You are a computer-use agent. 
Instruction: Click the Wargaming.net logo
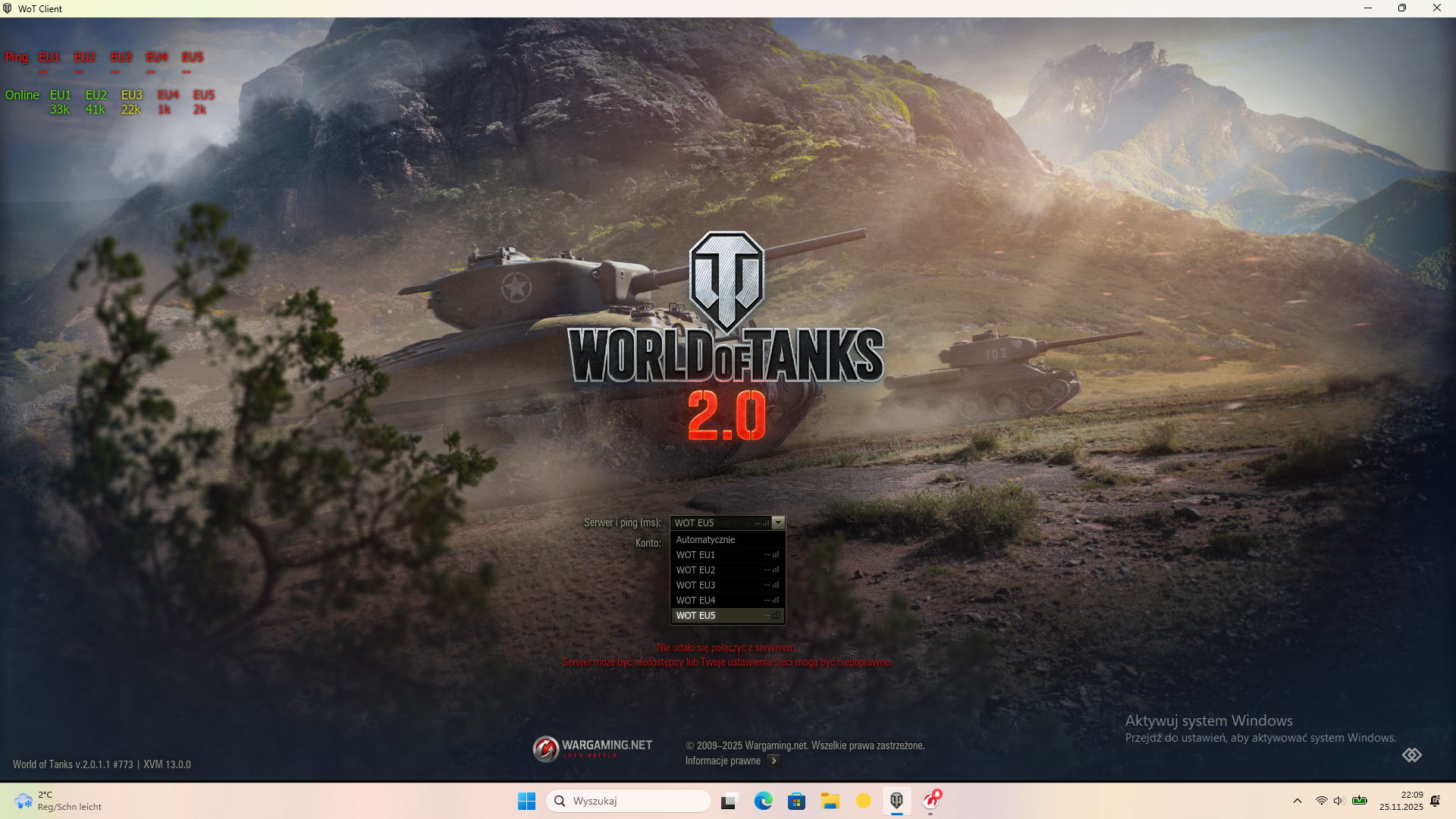(592, 748)
